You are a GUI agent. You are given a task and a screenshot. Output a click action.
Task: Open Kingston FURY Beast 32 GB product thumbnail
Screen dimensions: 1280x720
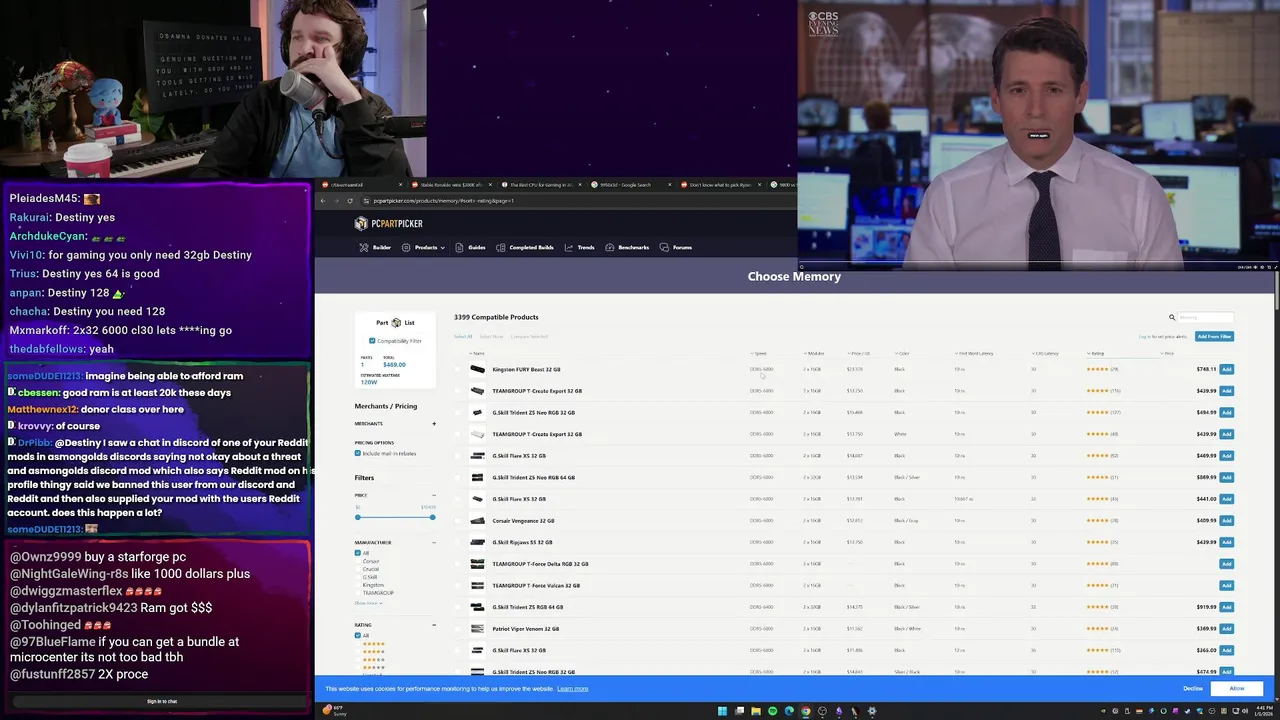click(477, 370)
